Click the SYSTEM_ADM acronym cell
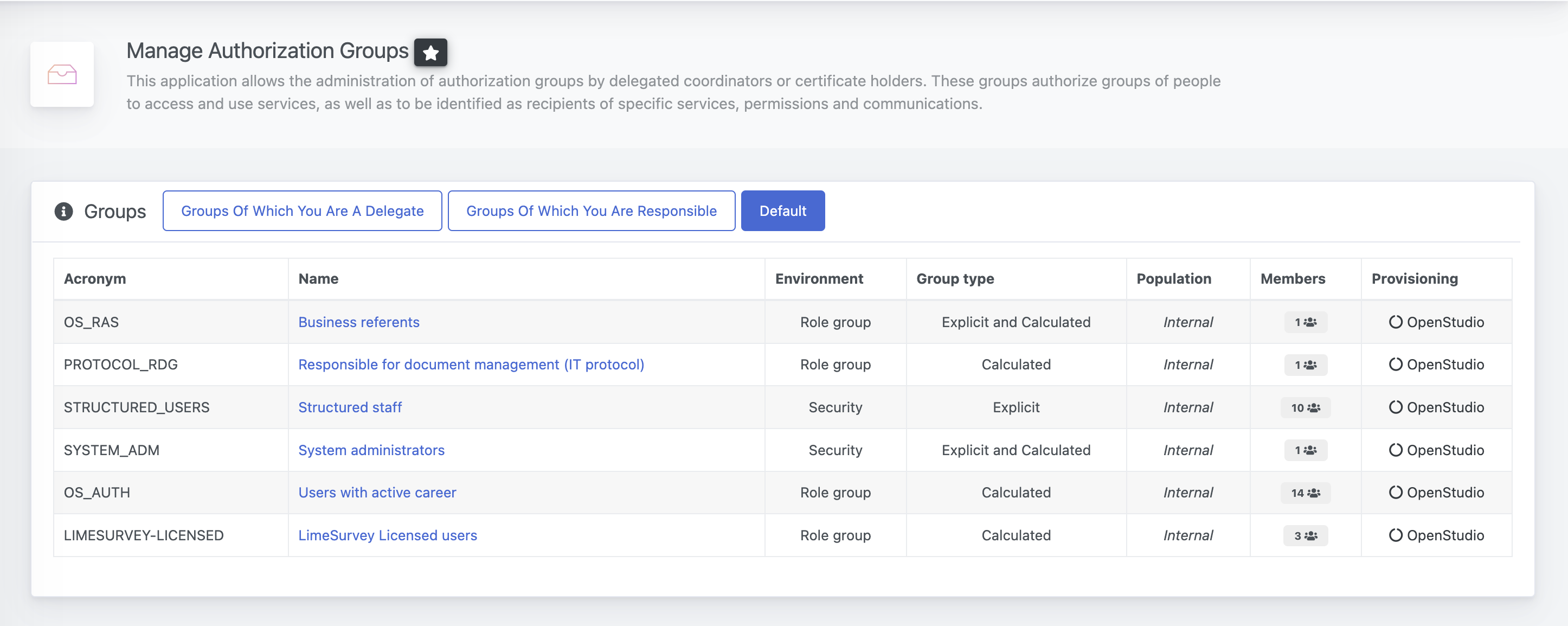 click(171, 450)
